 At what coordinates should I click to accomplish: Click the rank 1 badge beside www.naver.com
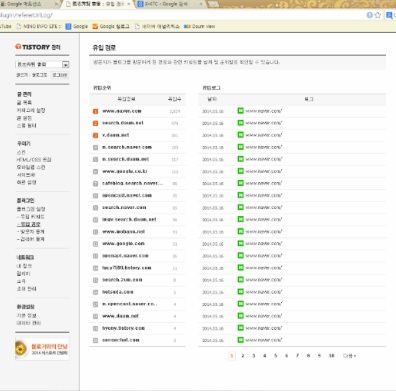coord(95,111)
